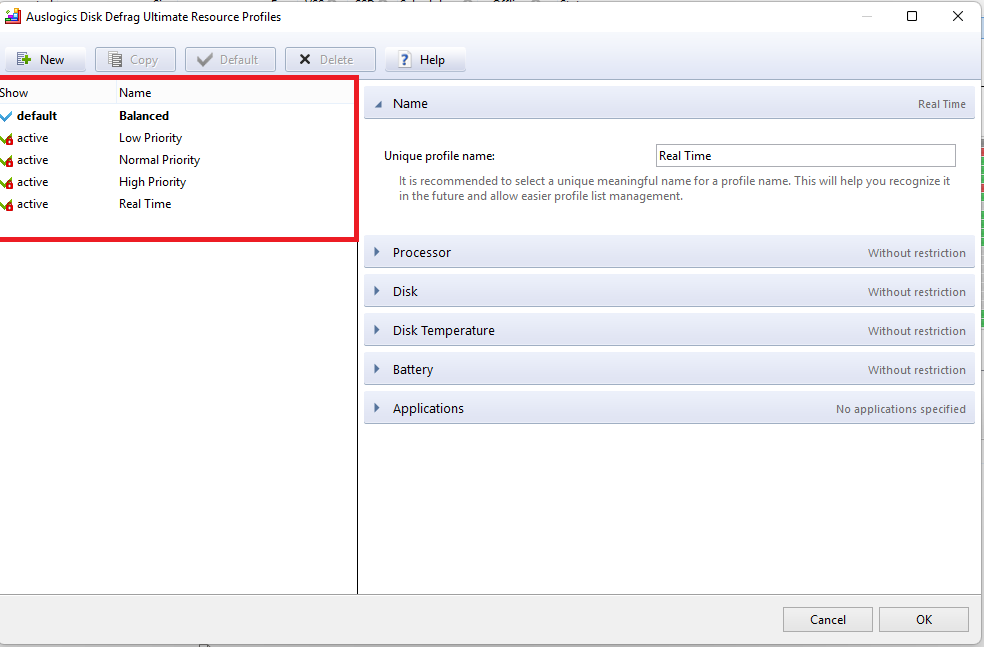Screen dimensions: 984x647
Task: Toggle the active icon for Normal Priority
Action: (x=6, y=161)
